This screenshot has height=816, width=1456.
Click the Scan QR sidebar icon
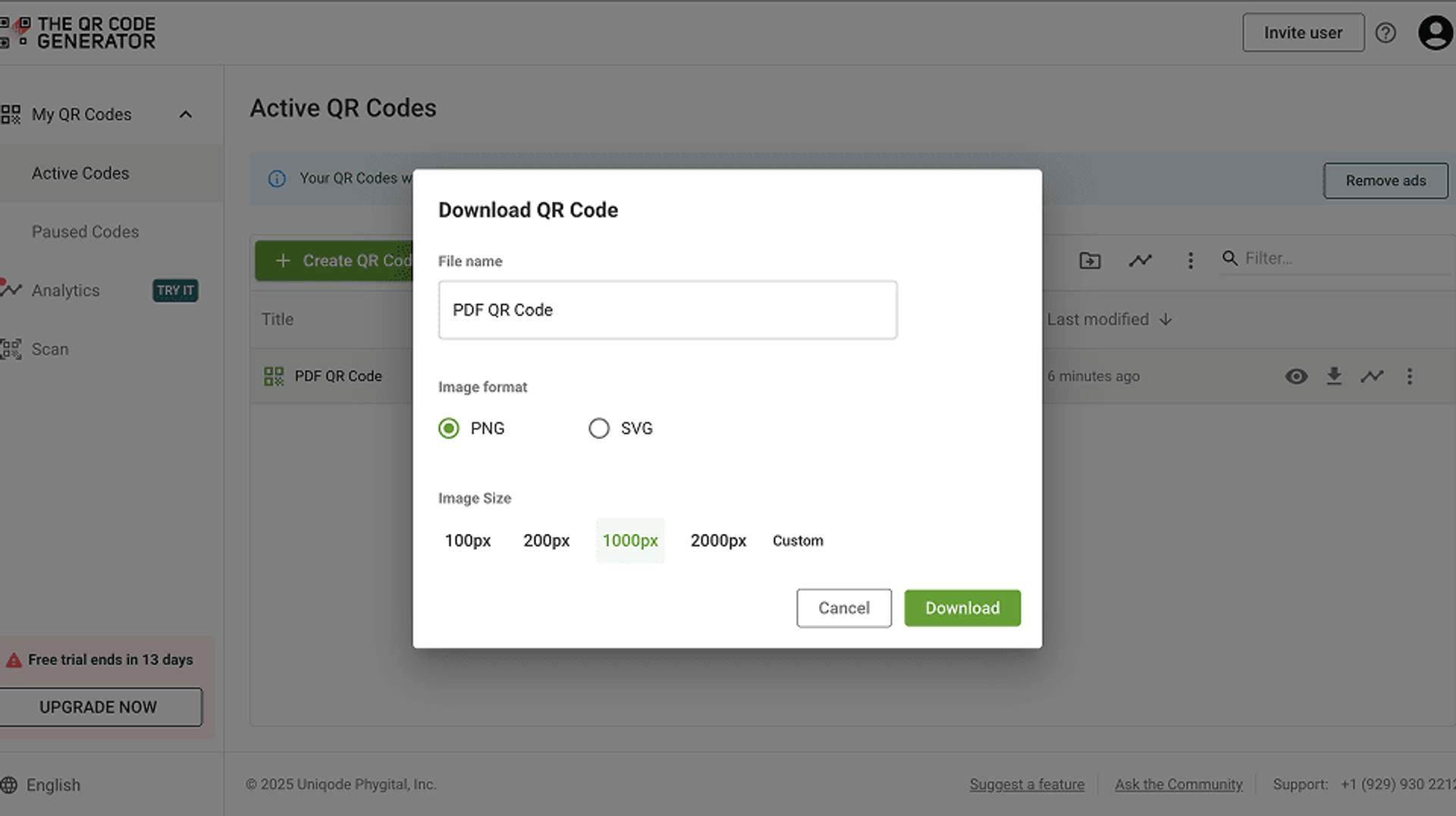coord(11,349)
